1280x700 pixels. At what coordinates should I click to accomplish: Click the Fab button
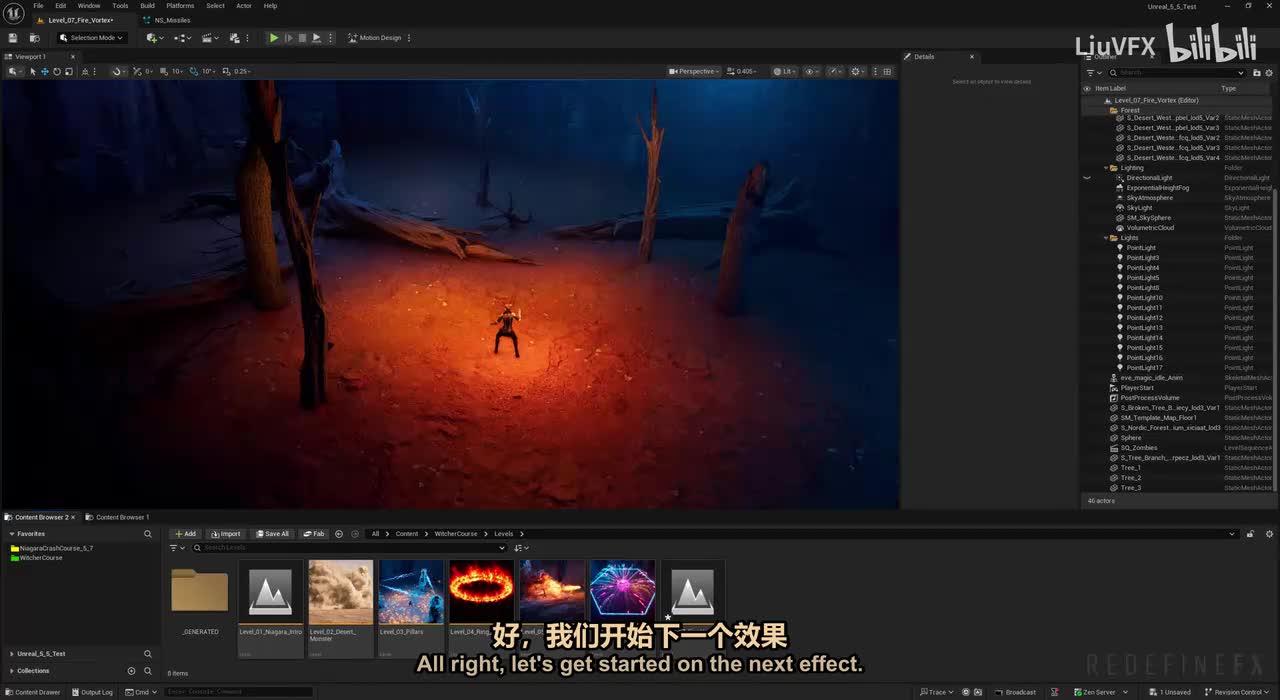pos(314,534)
